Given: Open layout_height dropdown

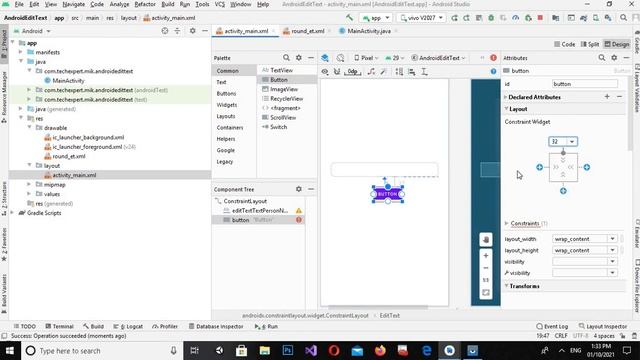Looking at the screenshot, I should [x=613, y=250].
